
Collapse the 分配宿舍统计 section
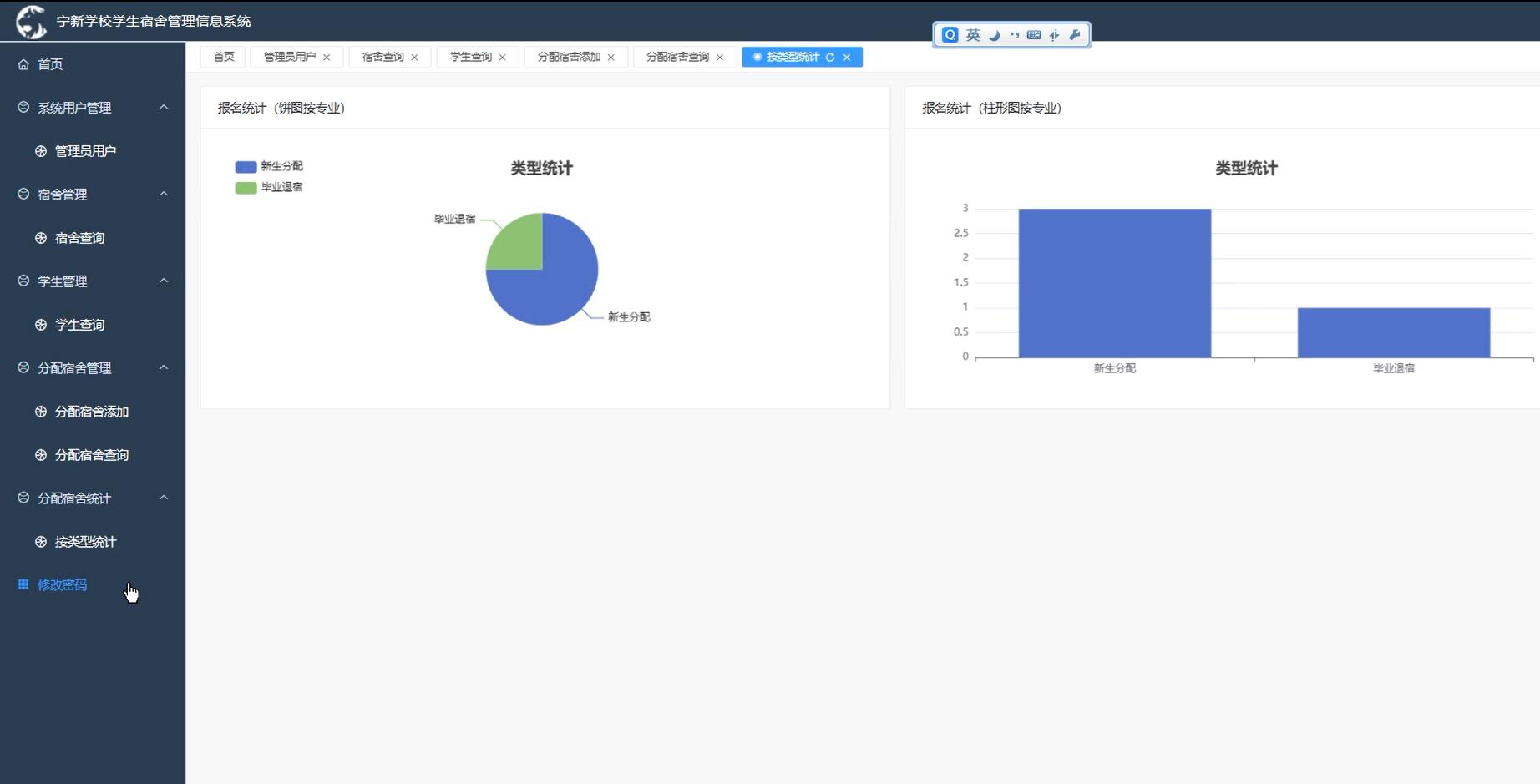[x=165, y=498]
